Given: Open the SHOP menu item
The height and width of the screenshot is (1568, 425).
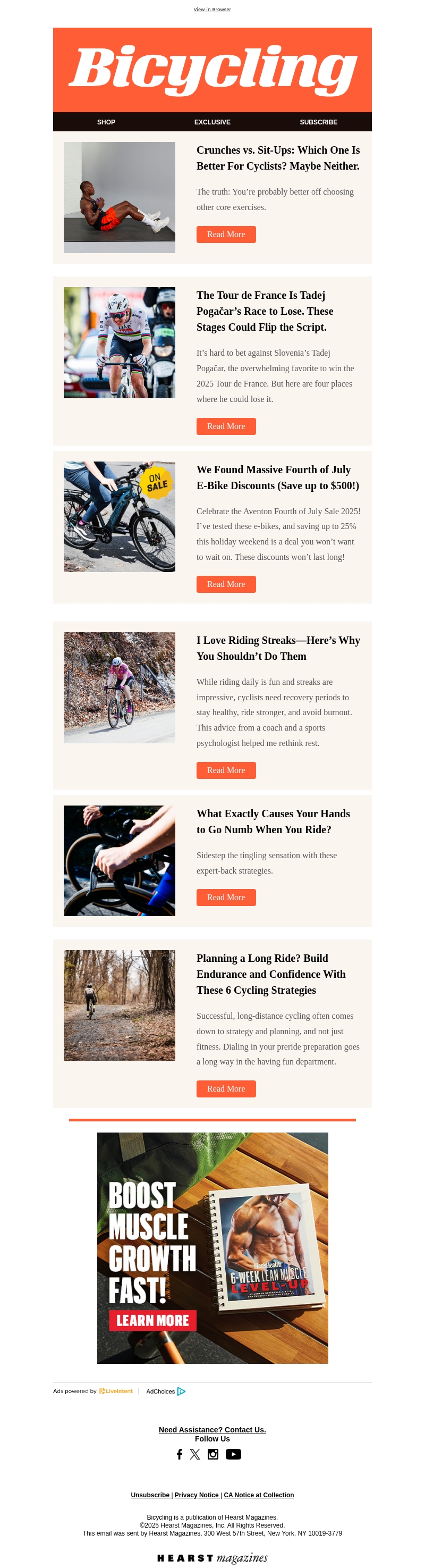Looking at the screenshot, I should [x=106, y=122].
